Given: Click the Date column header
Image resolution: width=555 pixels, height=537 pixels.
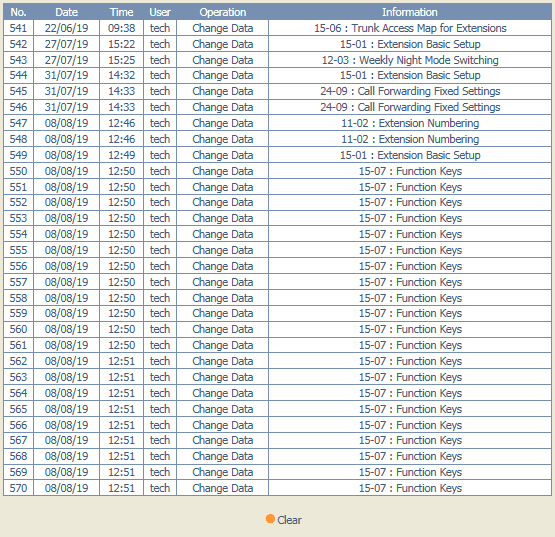Looking at the screenshot, I should [x=67, y=12].
